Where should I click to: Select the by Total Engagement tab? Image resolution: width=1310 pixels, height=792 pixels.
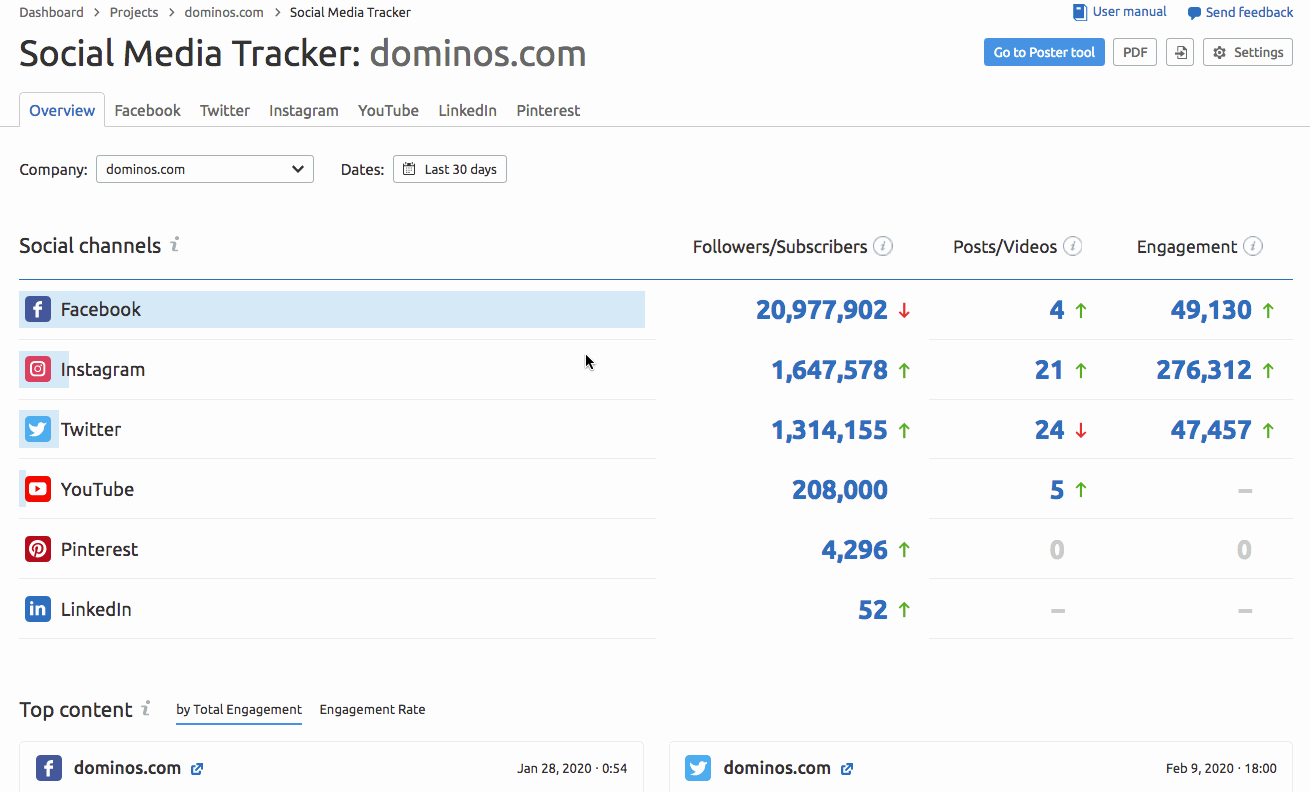(239, 709)
